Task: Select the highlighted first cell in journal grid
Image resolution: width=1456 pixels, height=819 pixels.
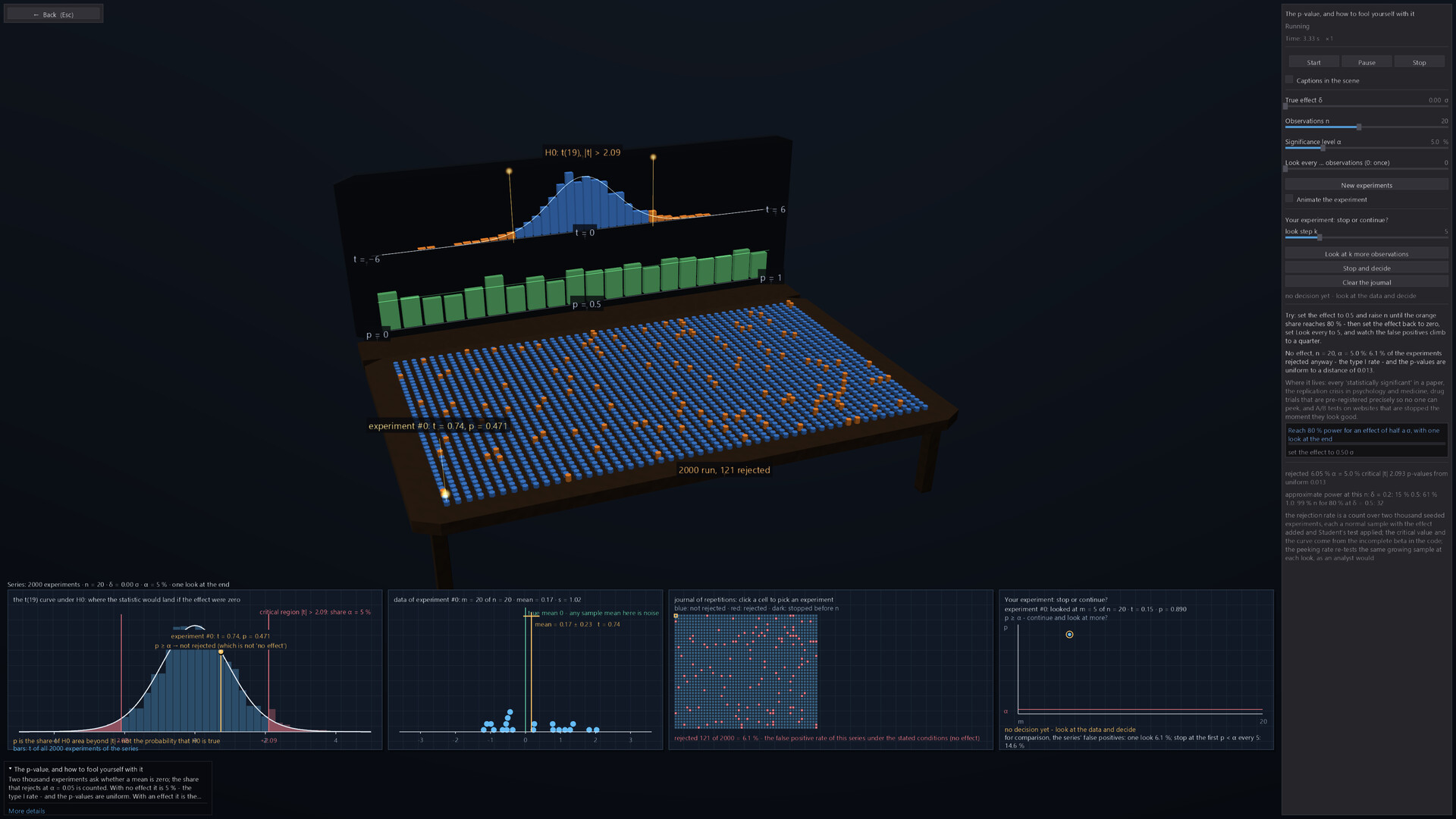Action: pos(676,616)
